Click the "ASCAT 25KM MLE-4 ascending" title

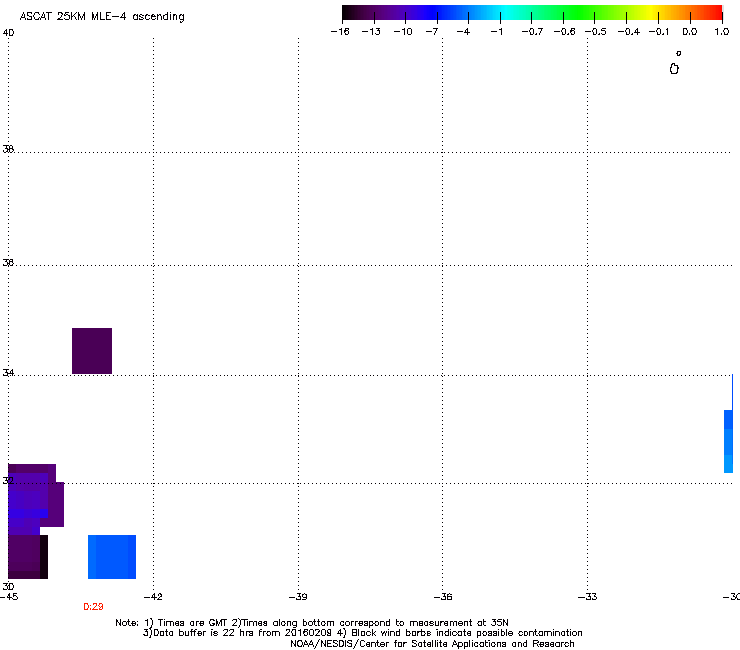coord(102,16)
